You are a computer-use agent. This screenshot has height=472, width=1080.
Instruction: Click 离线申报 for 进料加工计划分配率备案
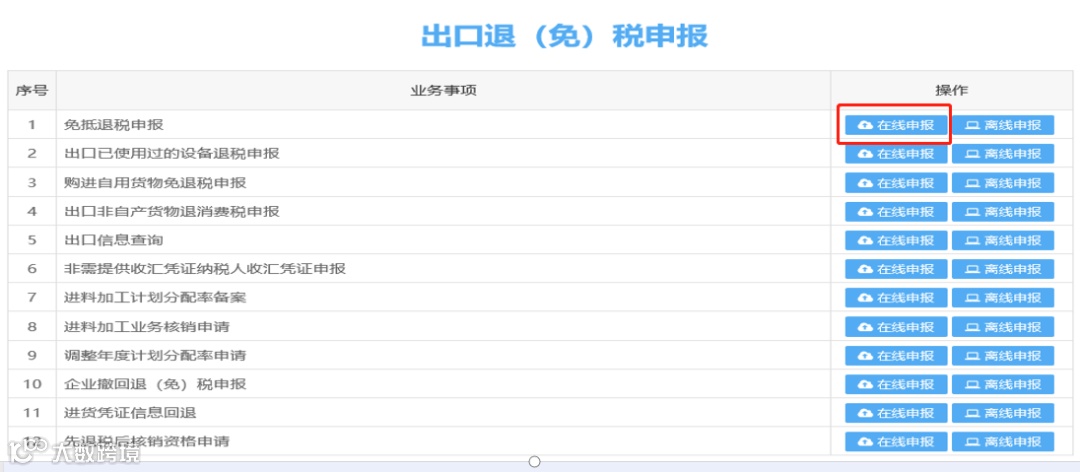(x=1003, y=298)
